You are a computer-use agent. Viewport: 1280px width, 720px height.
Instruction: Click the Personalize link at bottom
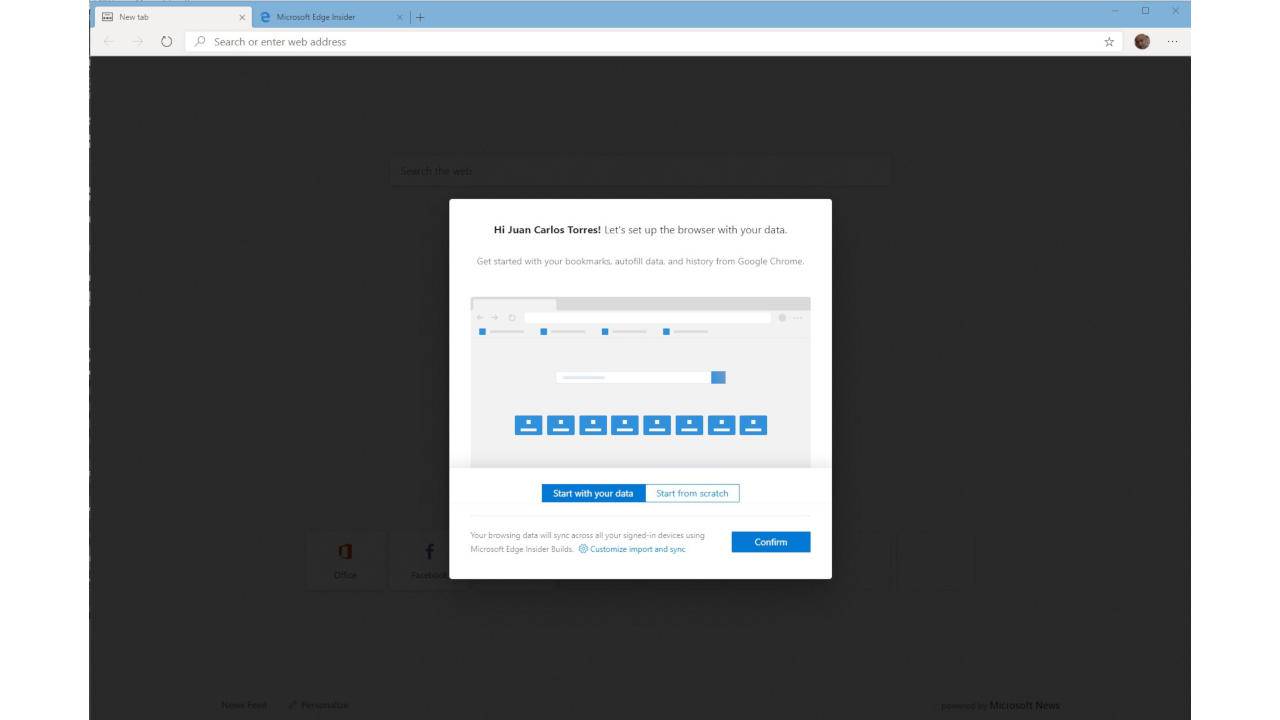[x=318, y=705]
